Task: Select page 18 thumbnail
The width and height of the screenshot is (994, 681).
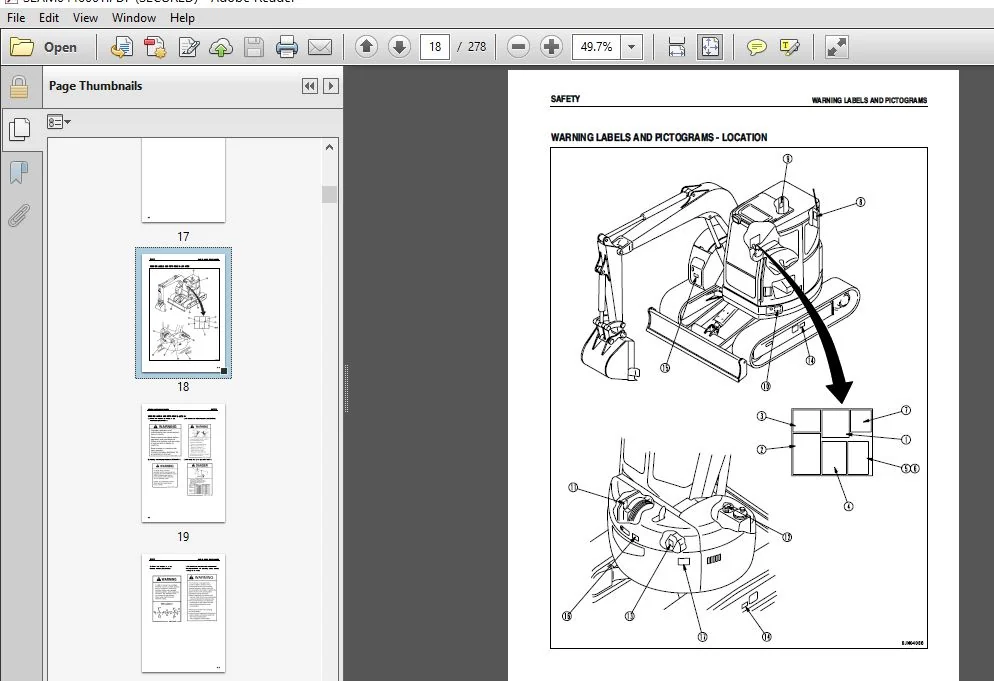Action: tap(183, 313)
